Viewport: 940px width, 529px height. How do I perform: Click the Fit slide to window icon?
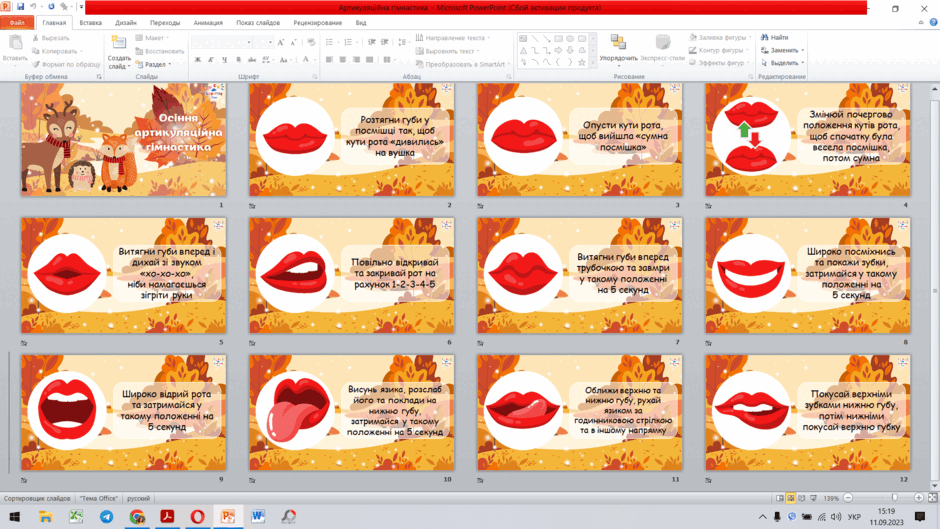tap(933, 498)
